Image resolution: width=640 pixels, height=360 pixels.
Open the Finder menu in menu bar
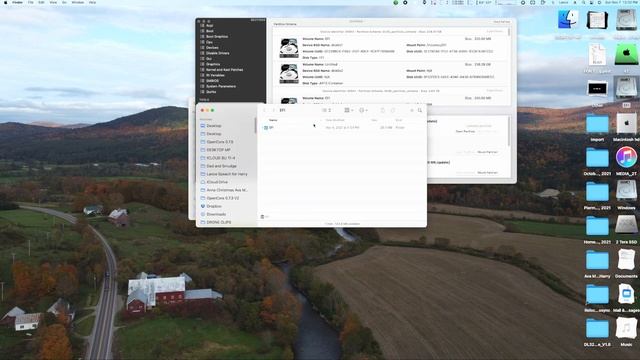(x=18, y=2)
